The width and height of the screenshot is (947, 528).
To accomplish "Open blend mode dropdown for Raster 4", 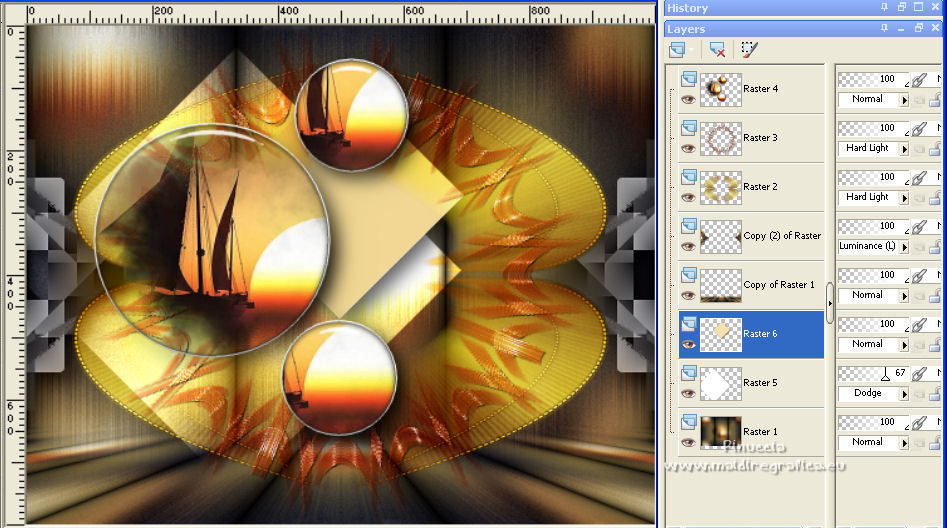I will 904,100.
